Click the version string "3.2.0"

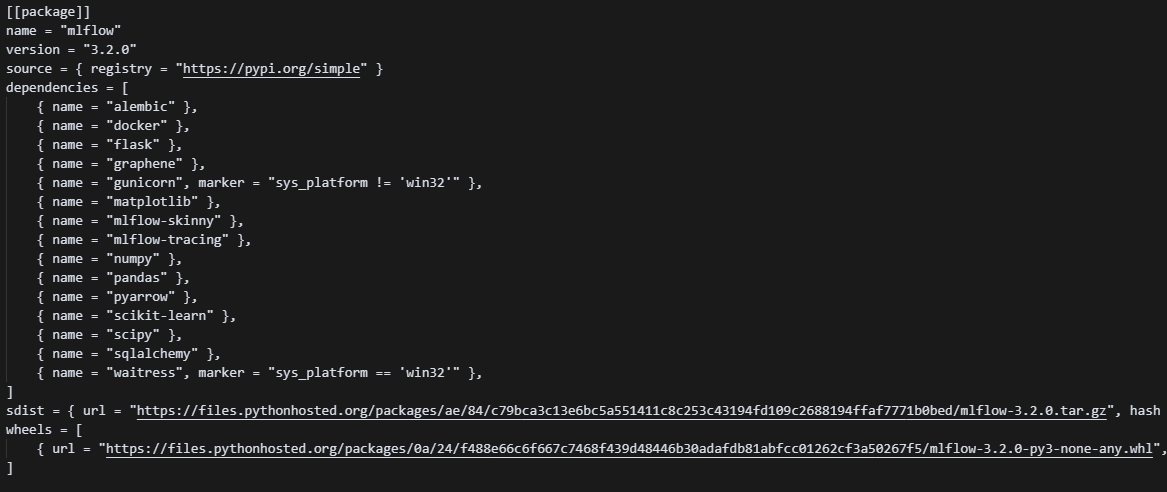(110, 50)
